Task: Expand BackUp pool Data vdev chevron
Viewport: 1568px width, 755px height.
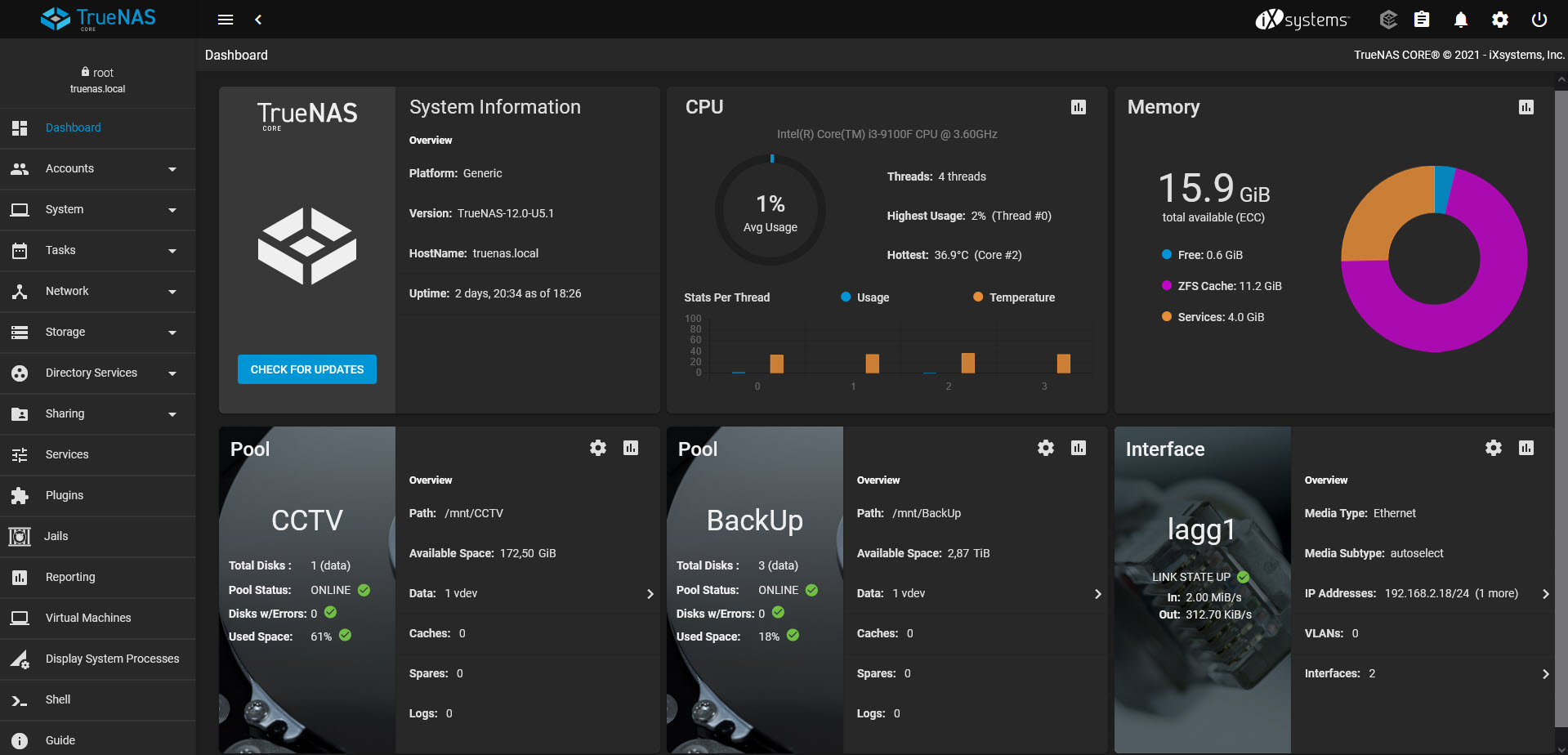Action: [x=1098, y=594]
